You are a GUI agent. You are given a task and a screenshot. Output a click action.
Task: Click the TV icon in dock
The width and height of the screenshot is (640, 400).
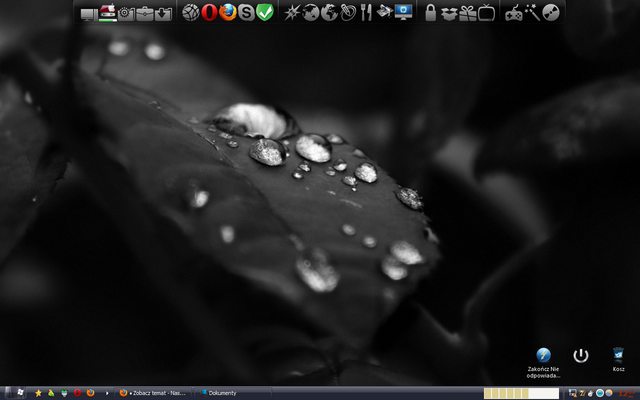(x=487, y=13)
